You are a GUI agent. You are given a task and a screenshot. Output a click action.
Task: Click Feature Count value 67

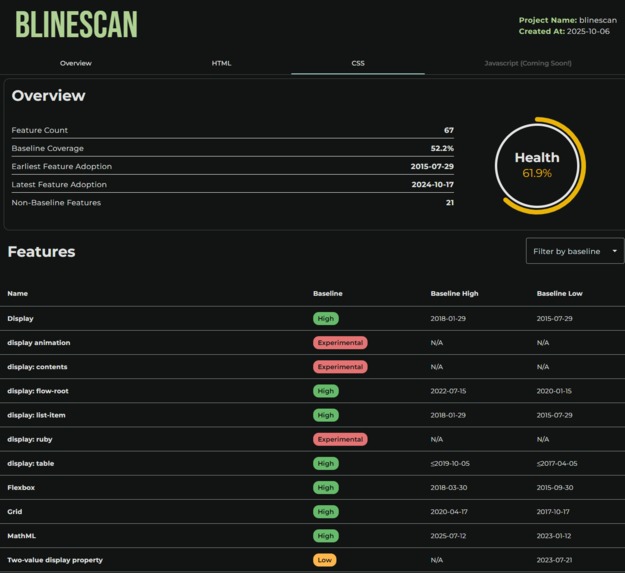449,130
